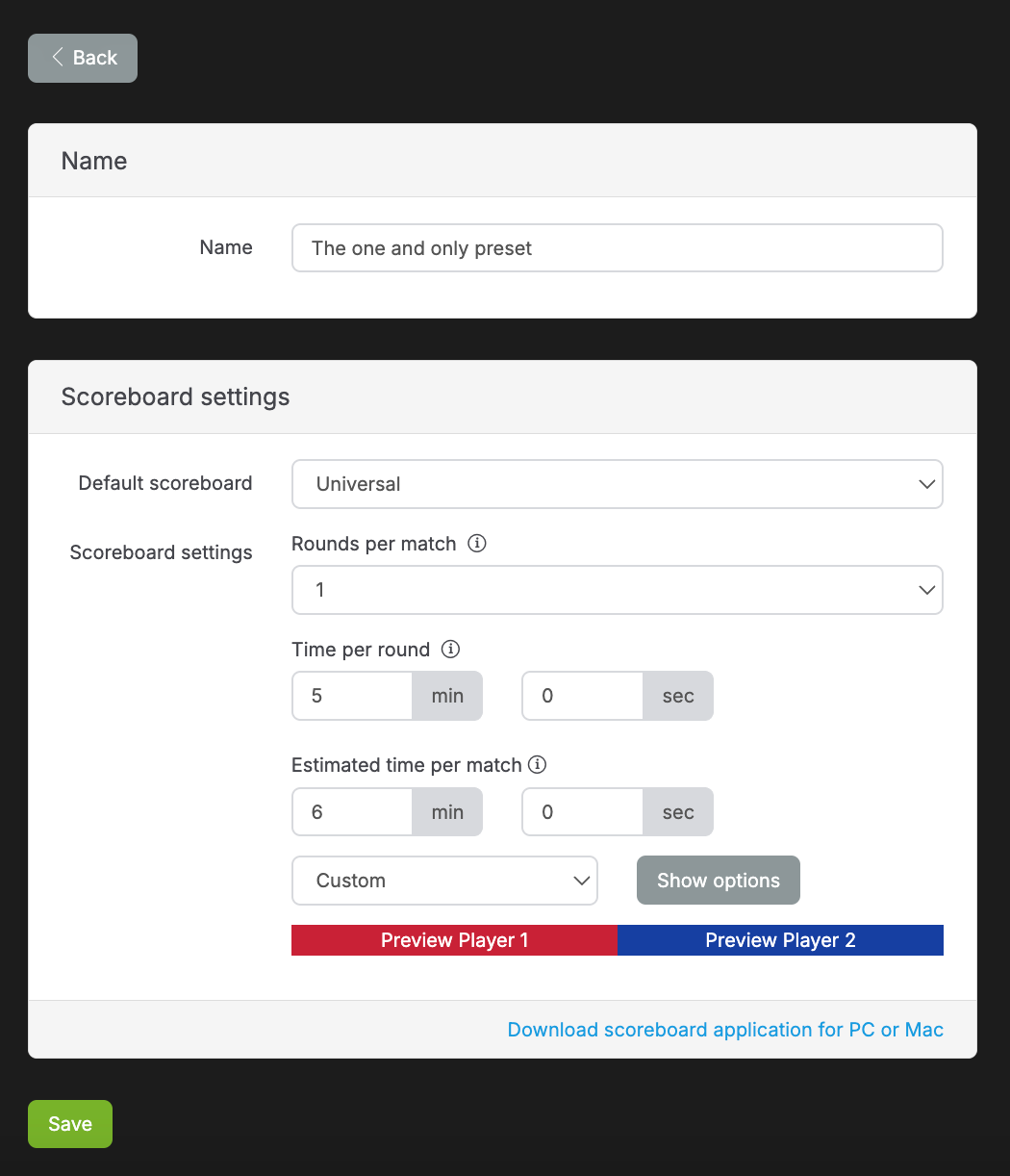The image size is (1010, 1176).
Task: Click info icon beside Time per round
Action: pyautogui.click(x=450, y=650)
